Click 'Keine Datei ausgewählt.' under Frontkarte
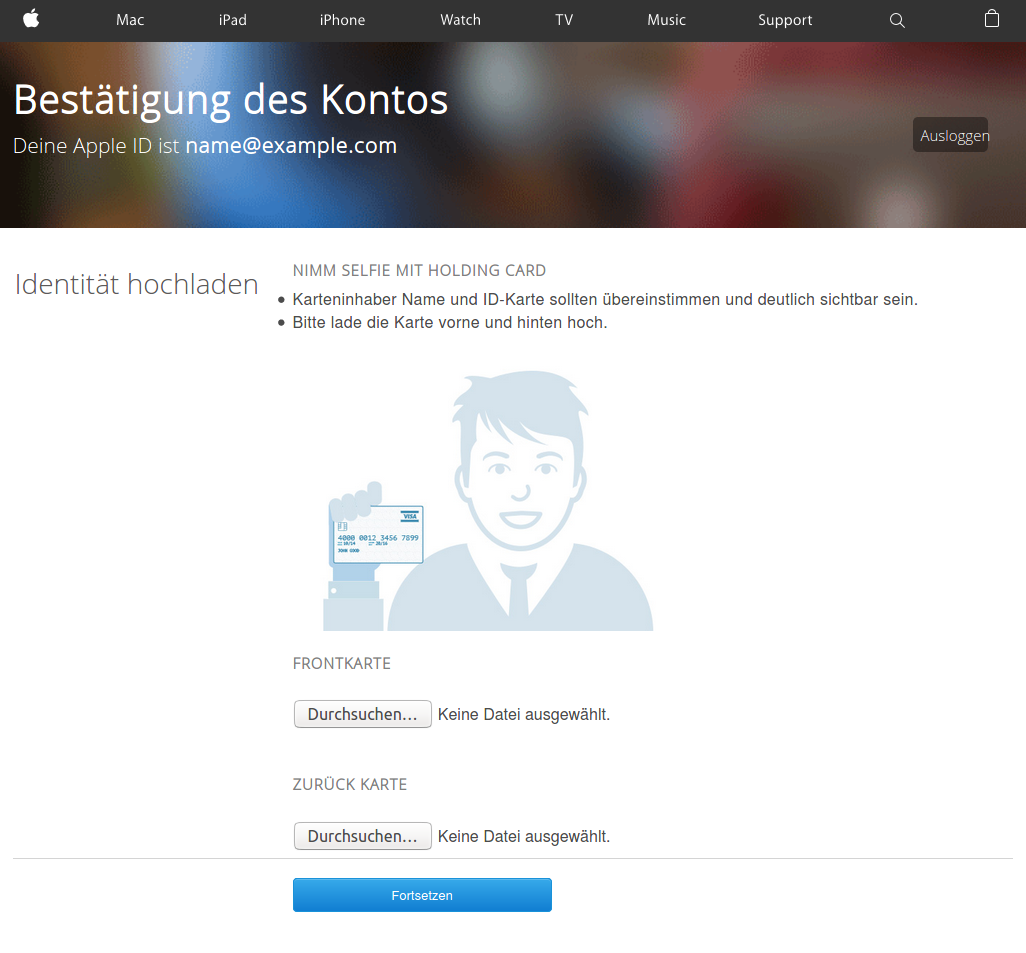The image size is (1026, 953). tap(523, 715)
